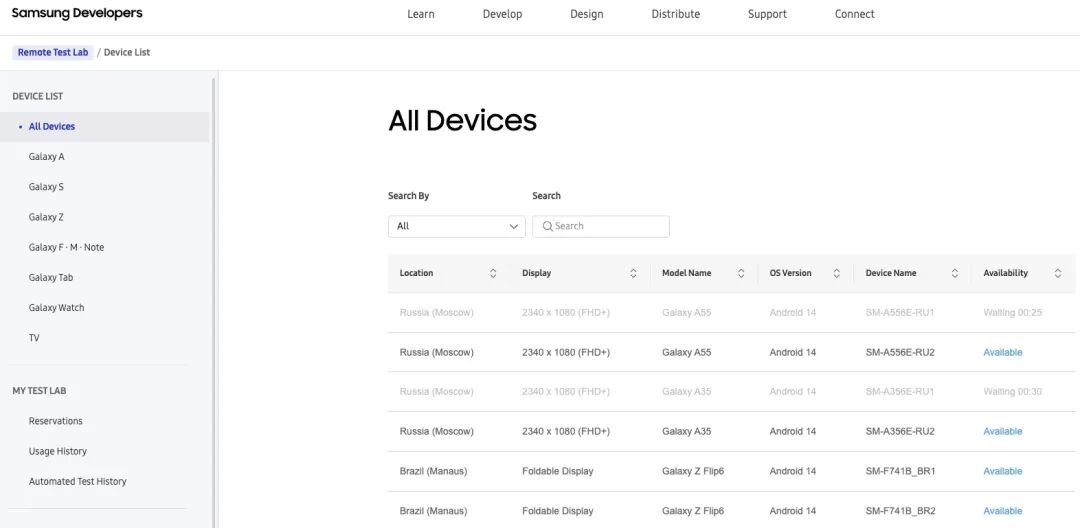
Task: Click Model Name column header label
Action: click(x=687, y=273)
